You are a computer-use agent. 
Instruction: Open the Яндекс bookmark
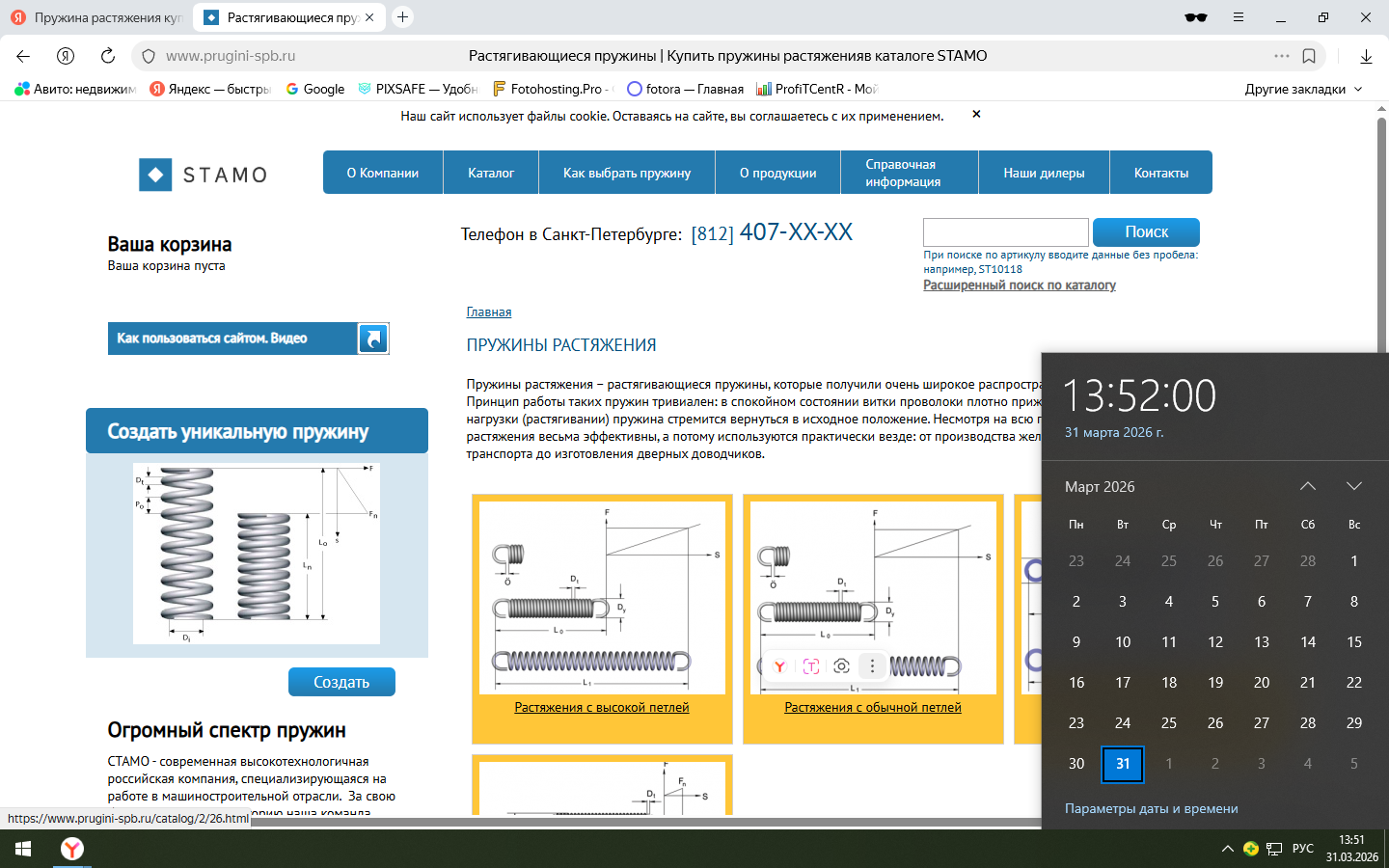210,89
